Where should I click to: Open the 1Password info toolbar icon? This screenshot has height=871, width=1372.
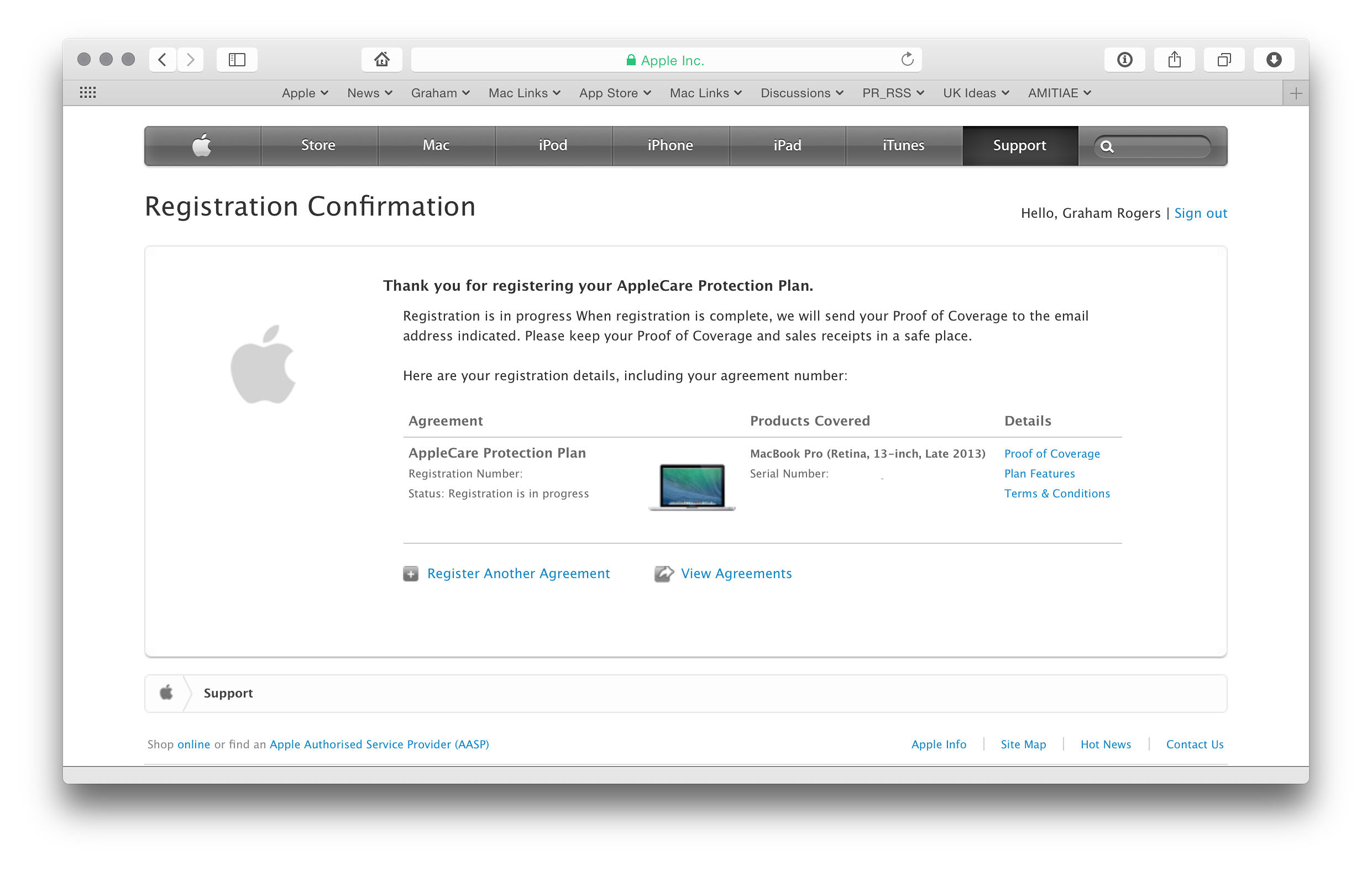[1125, 59]
